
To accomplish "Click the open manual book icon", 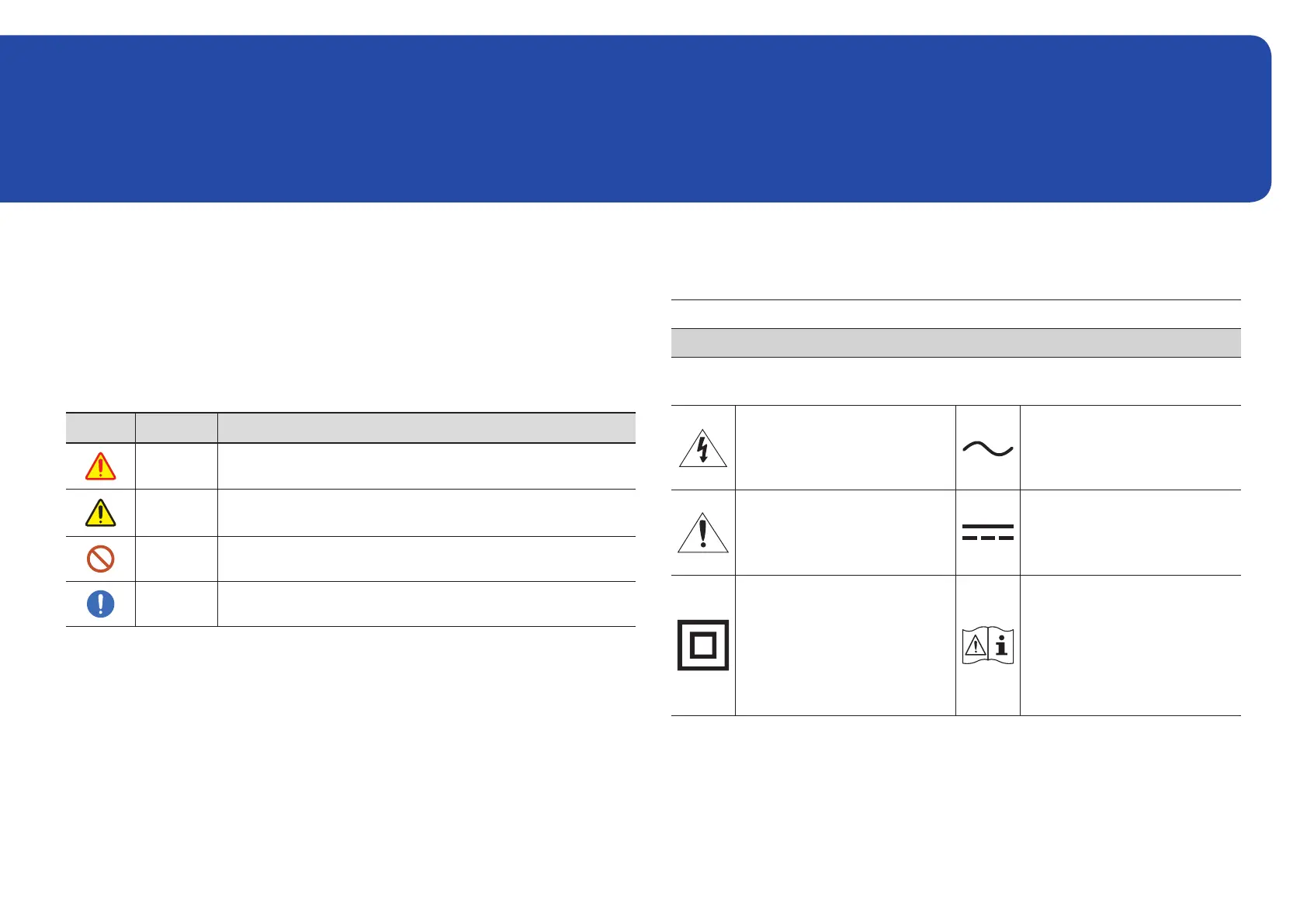I will (x=987, y=646).
